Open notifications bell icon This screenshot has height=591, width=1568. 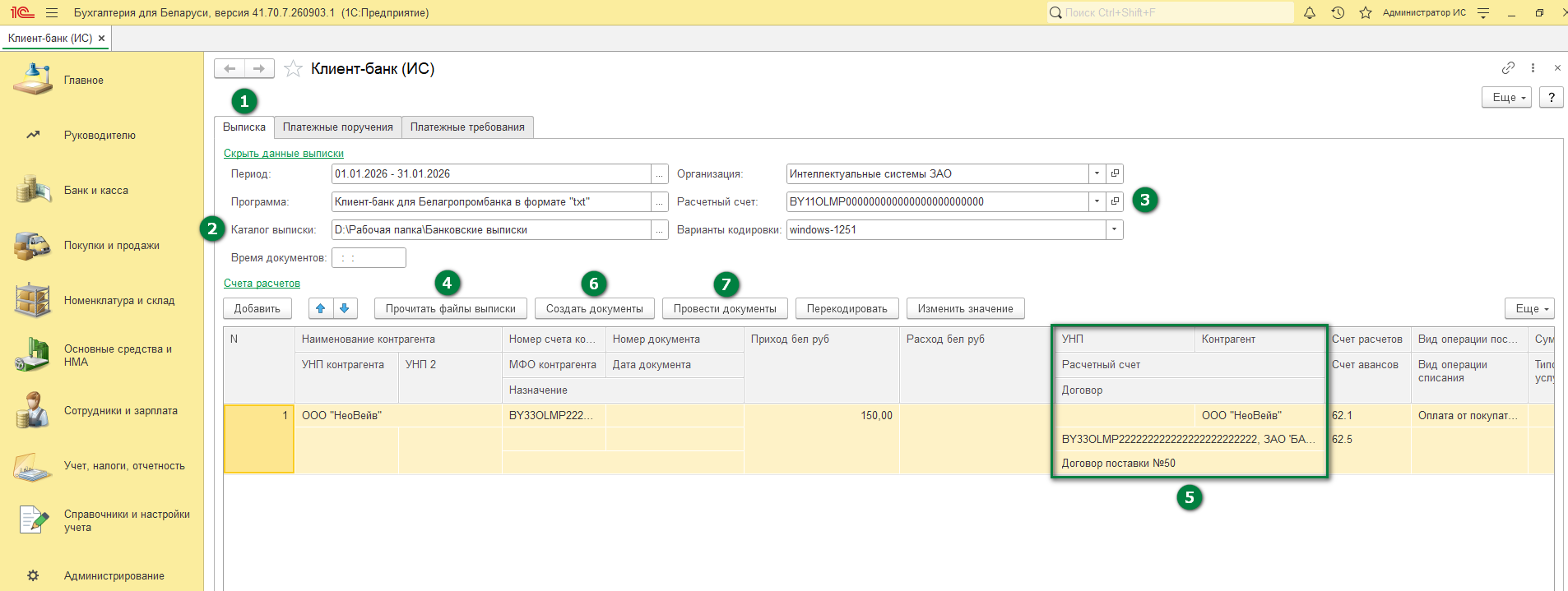coord(1310,12)
